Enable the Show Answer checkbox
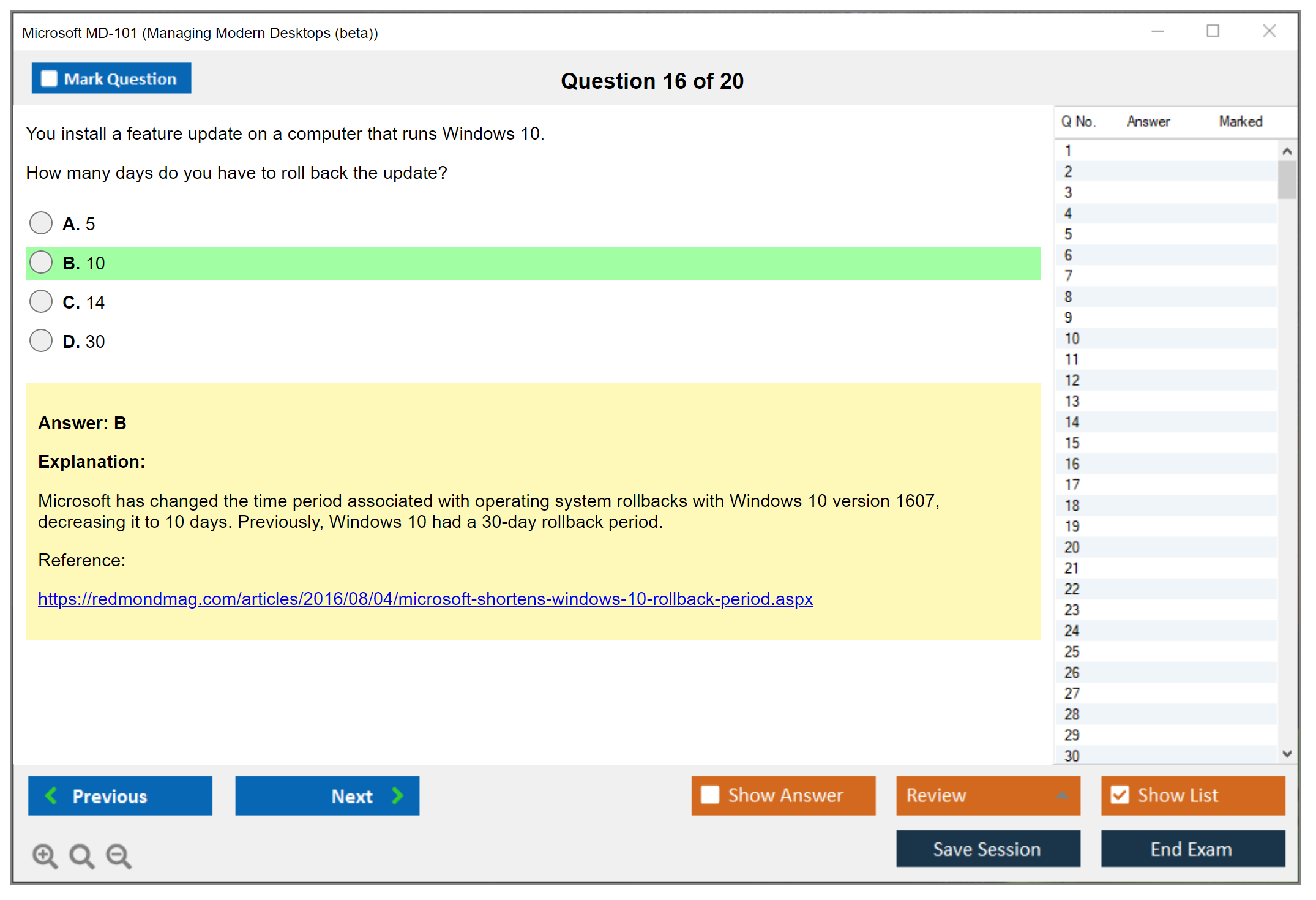The image size is (1316, 900). [x=710, y=795]
